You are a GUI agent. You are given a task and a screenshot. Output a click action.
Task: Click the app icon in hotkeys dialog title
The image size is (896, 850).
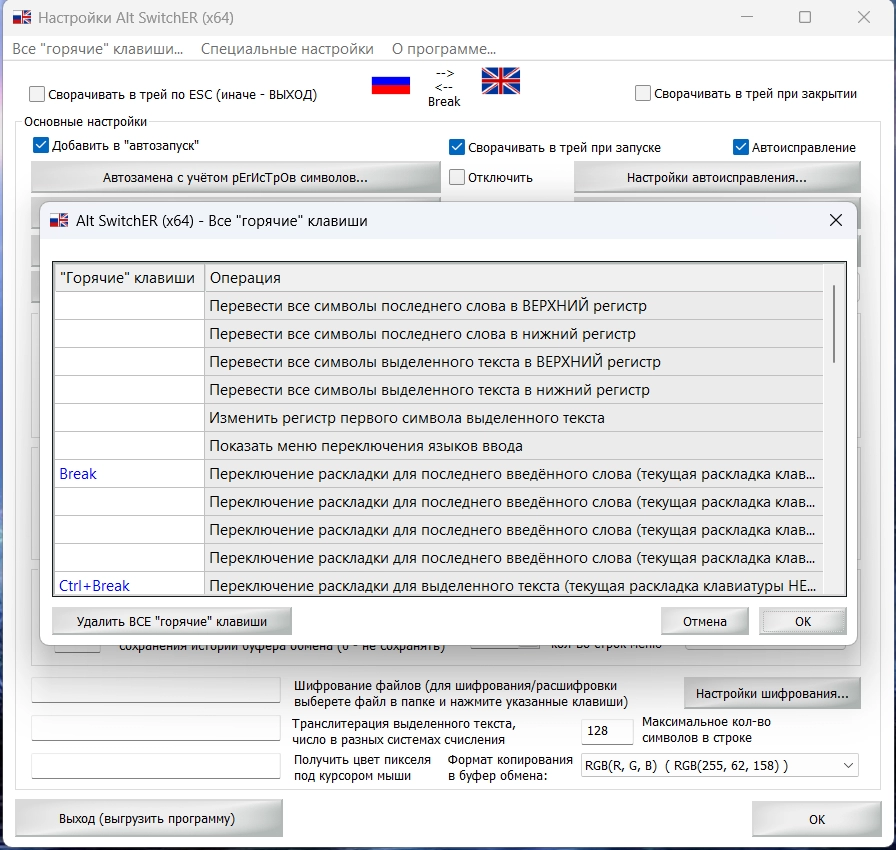[x=59, y=220]
